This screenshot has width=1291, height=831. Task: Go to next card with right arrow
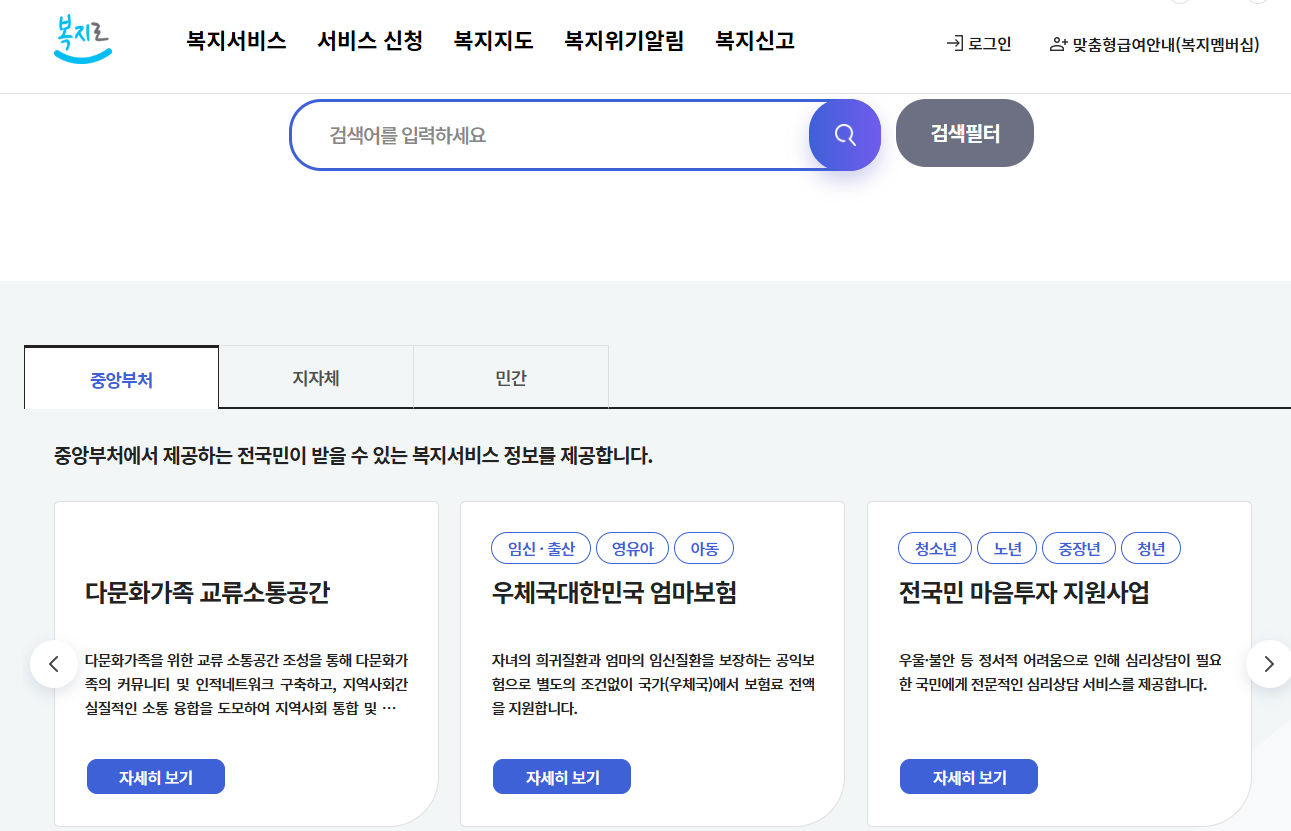coord(1269,664)
